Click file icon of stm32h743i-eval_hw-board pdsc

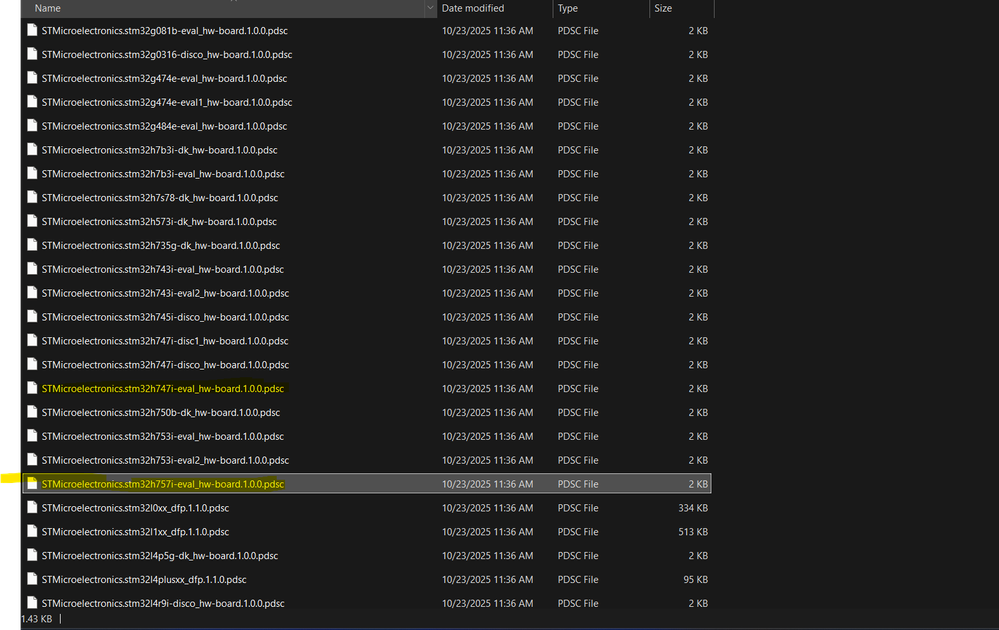point(32,269)
